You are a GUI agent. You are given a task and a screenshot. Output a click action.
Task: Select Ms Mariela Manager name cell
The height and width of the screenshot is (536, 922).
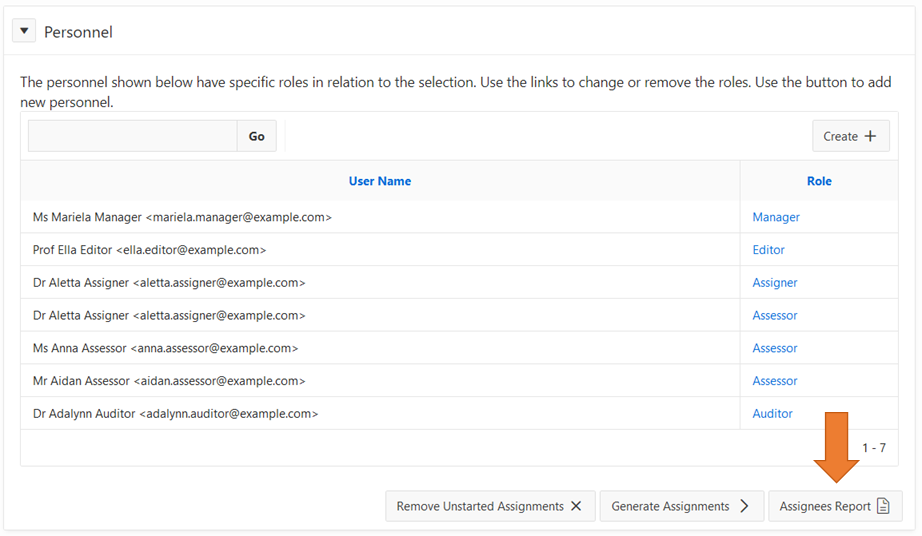(x=380, y=217)
